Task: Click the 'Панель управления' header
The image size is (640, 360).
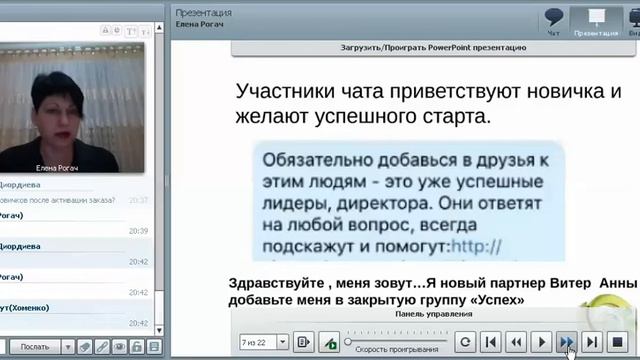Action: point(433,314)
